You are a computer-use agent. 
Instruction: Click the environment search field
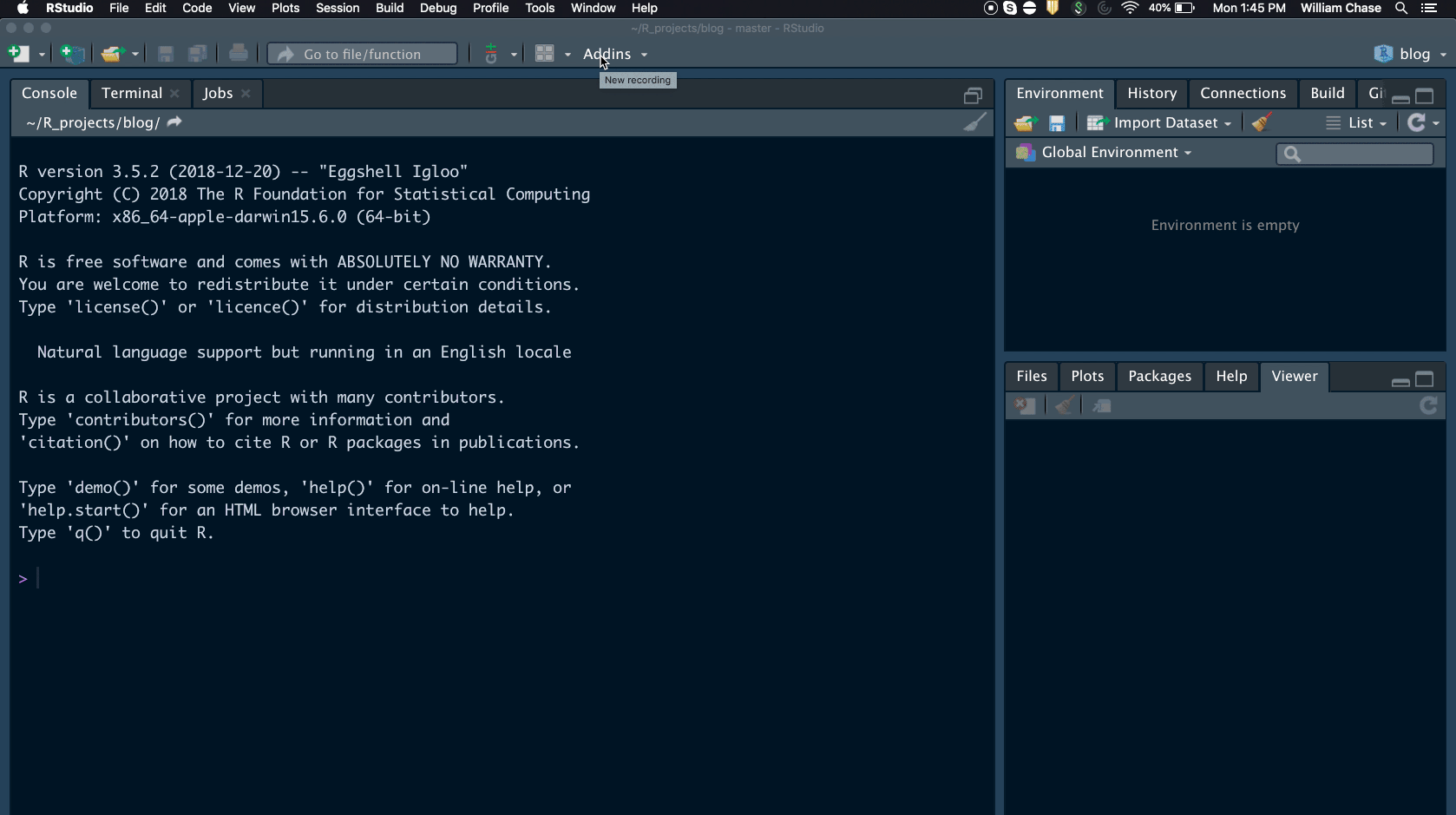1354,154
